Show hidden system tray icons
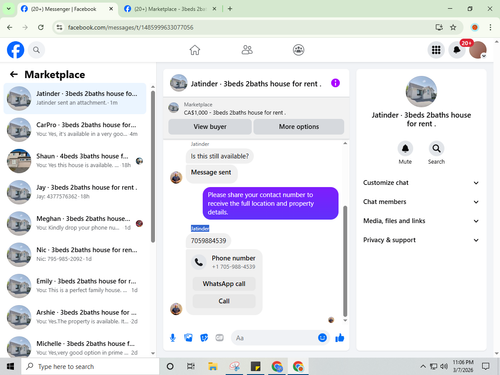 tap(423, 367)
